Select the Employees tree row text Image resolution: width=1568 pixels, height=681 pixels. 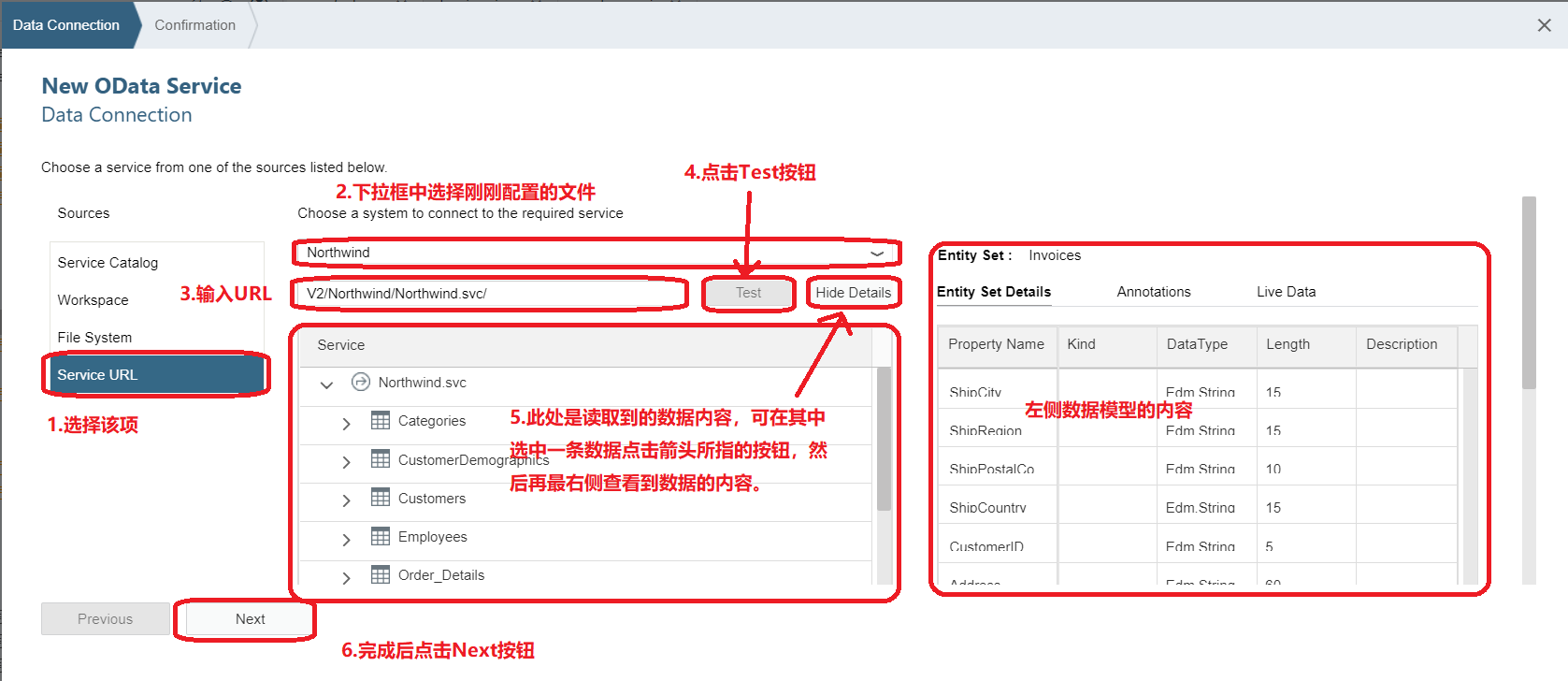coord(433,537)
